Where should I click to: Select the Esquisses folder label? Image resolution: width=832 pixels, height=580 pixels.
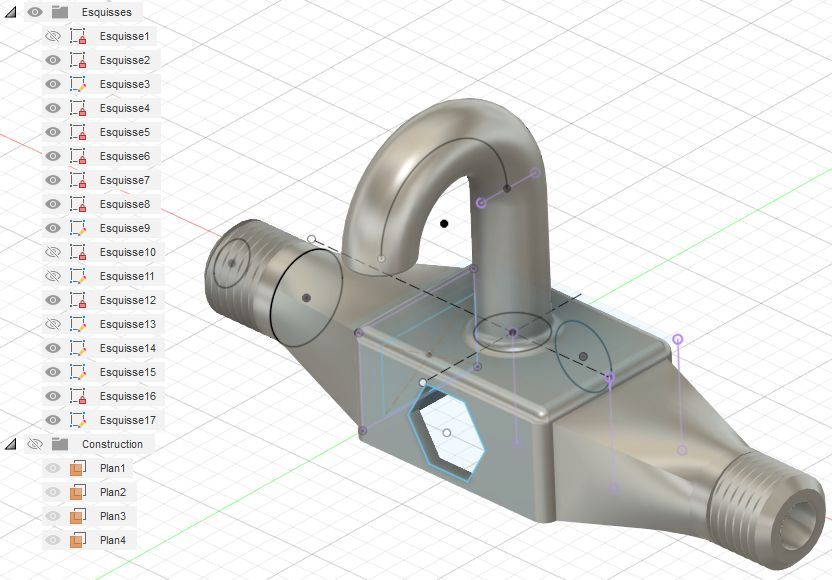(107, 12)
